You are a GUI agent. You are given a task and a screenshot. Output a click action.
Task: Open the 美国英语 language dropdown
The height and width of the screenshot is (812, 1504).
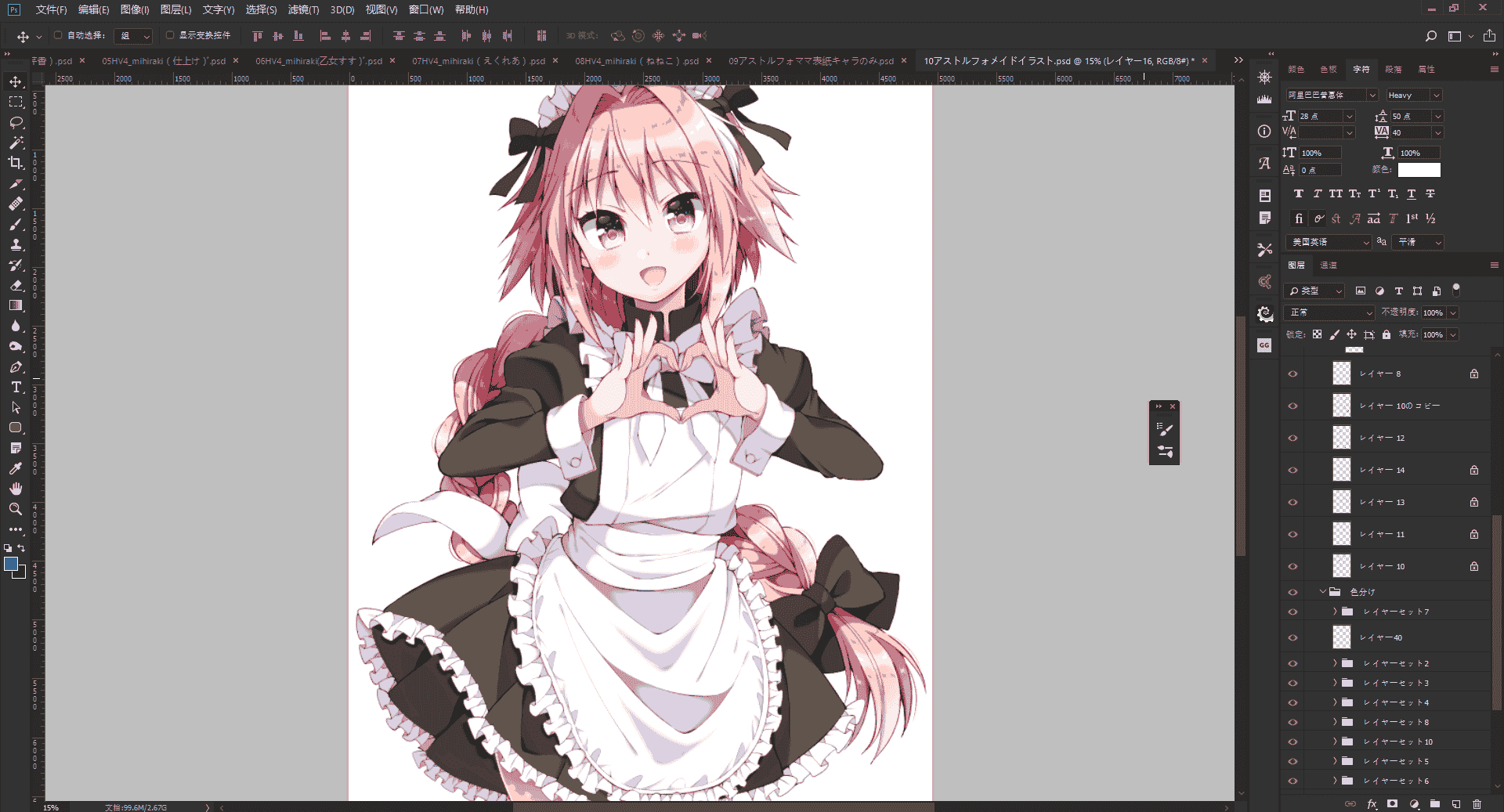pyautogui.click(x=1329, y=243)
